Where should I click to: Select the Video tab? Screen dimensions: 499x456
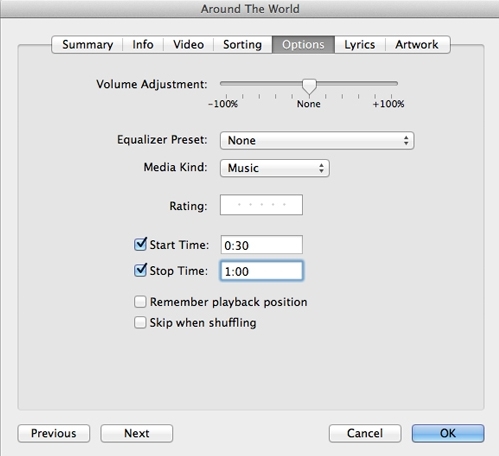[x=188, y=45]
